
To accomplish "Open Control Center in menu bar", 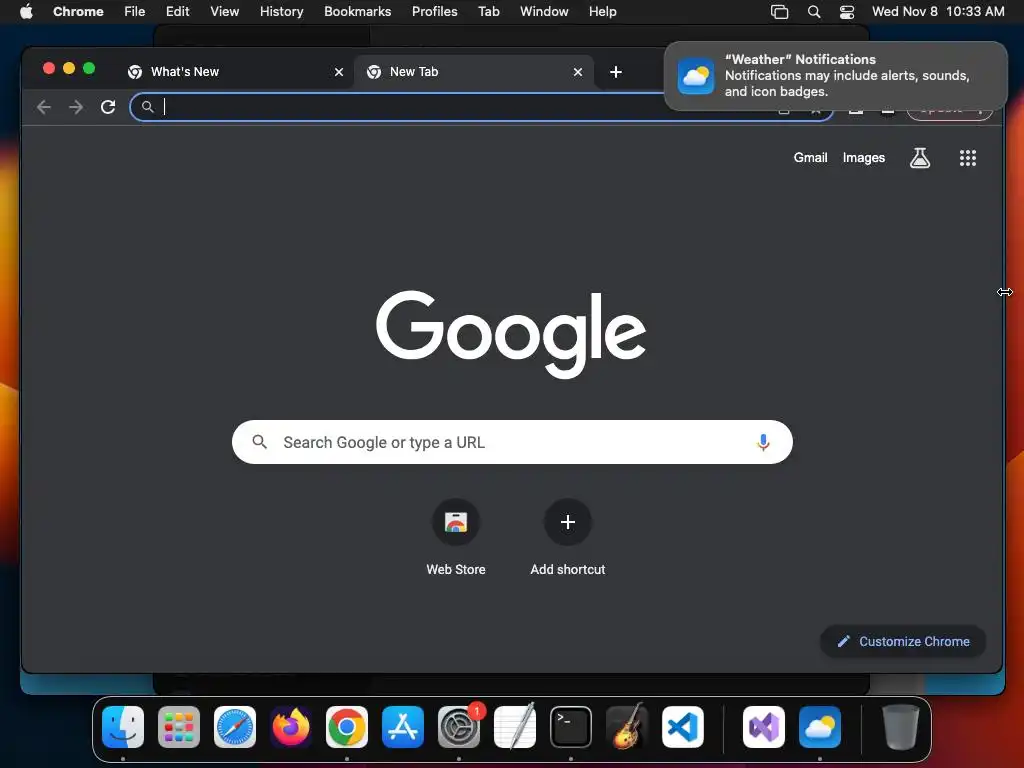I will 846,12.
